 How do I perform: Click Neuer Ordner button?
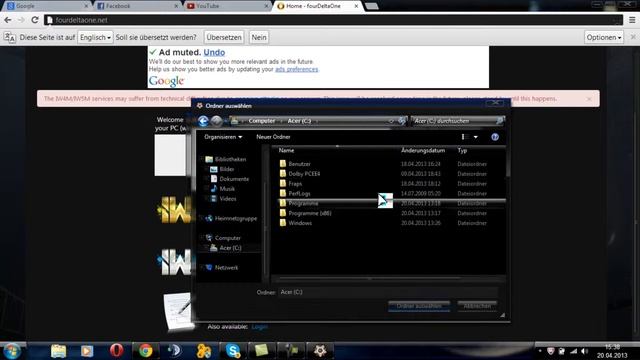[x=273, y=137]
